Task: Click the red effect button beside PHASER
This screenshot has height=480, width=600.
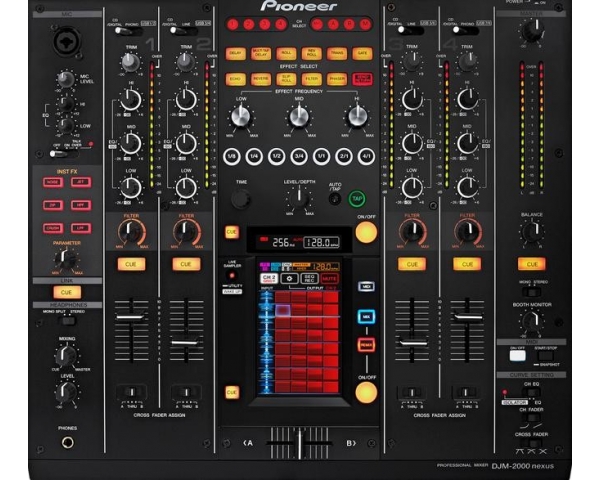Action: click(362, 79)
